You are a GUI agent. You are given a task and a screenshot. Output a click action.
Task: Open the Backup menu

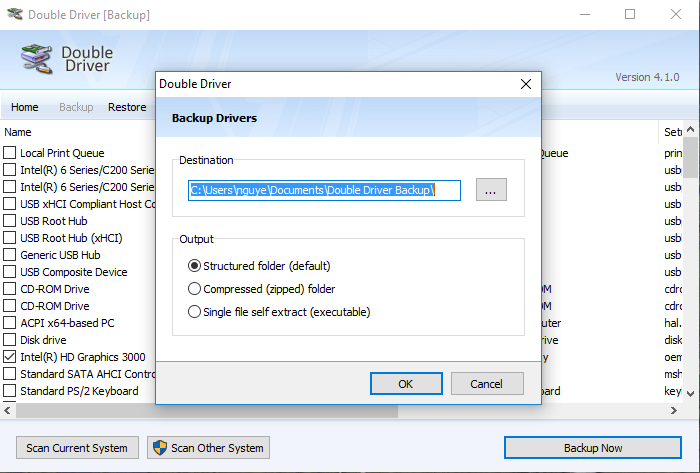point(76,107)
